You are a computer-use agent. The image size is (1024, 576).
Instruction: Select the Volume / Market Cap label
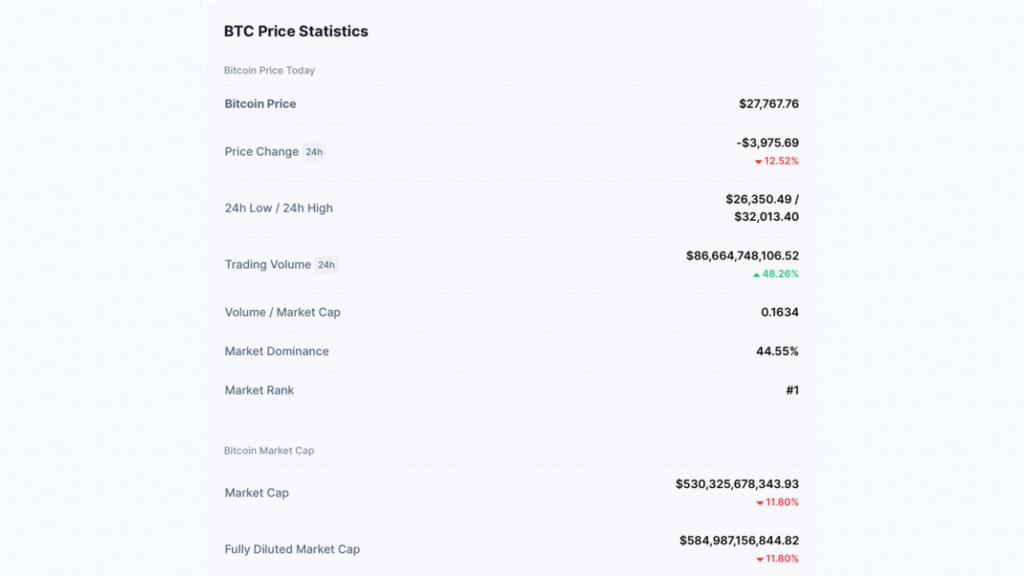[282, 312]
